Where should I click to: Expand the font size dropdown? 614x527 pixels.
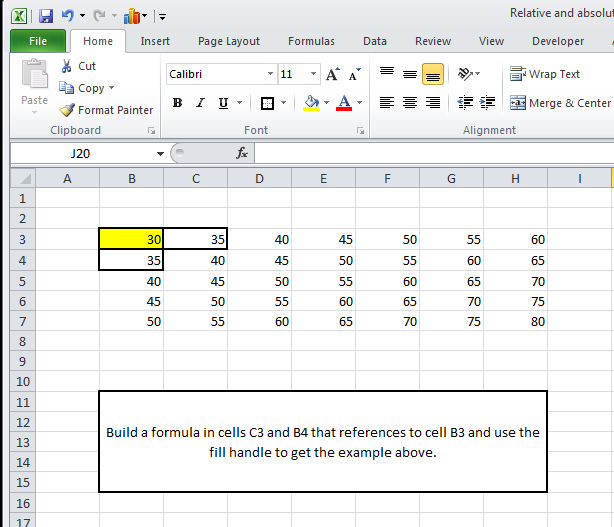pyautogui.click(x=314, y=74)
